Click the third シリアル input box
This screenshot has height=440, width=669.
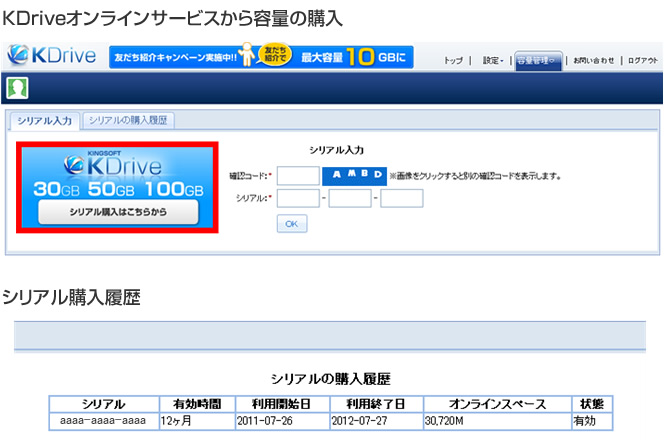tap(402, 198)
